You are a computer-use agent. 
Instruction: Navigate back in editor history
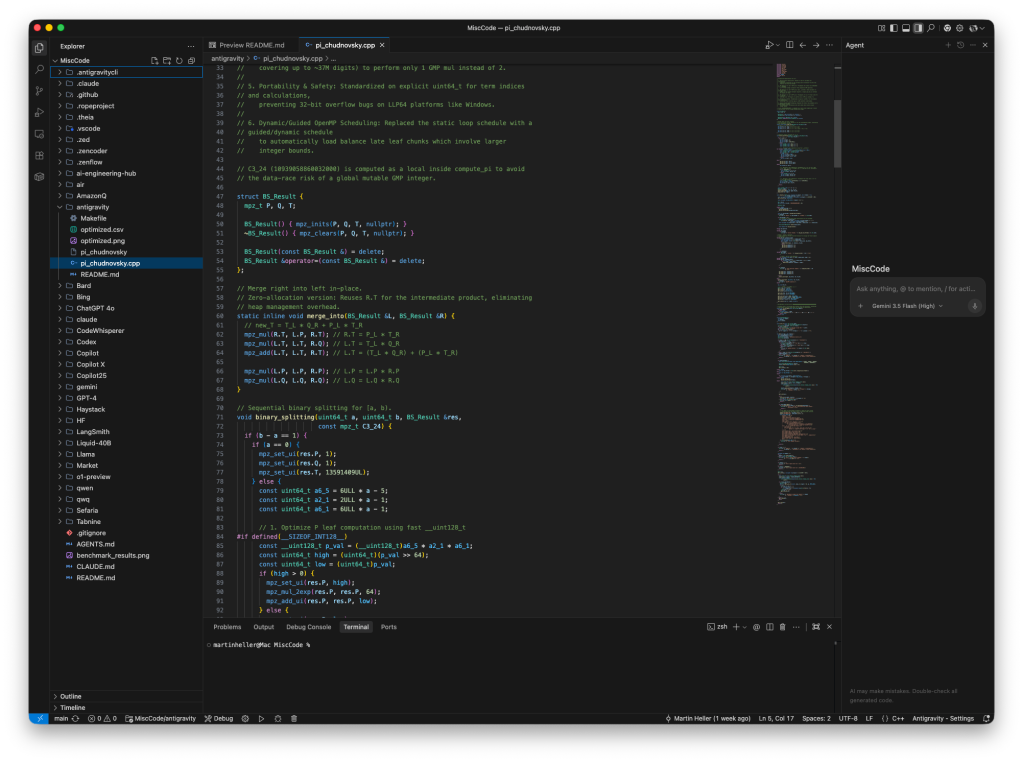(x=802, y=45)
